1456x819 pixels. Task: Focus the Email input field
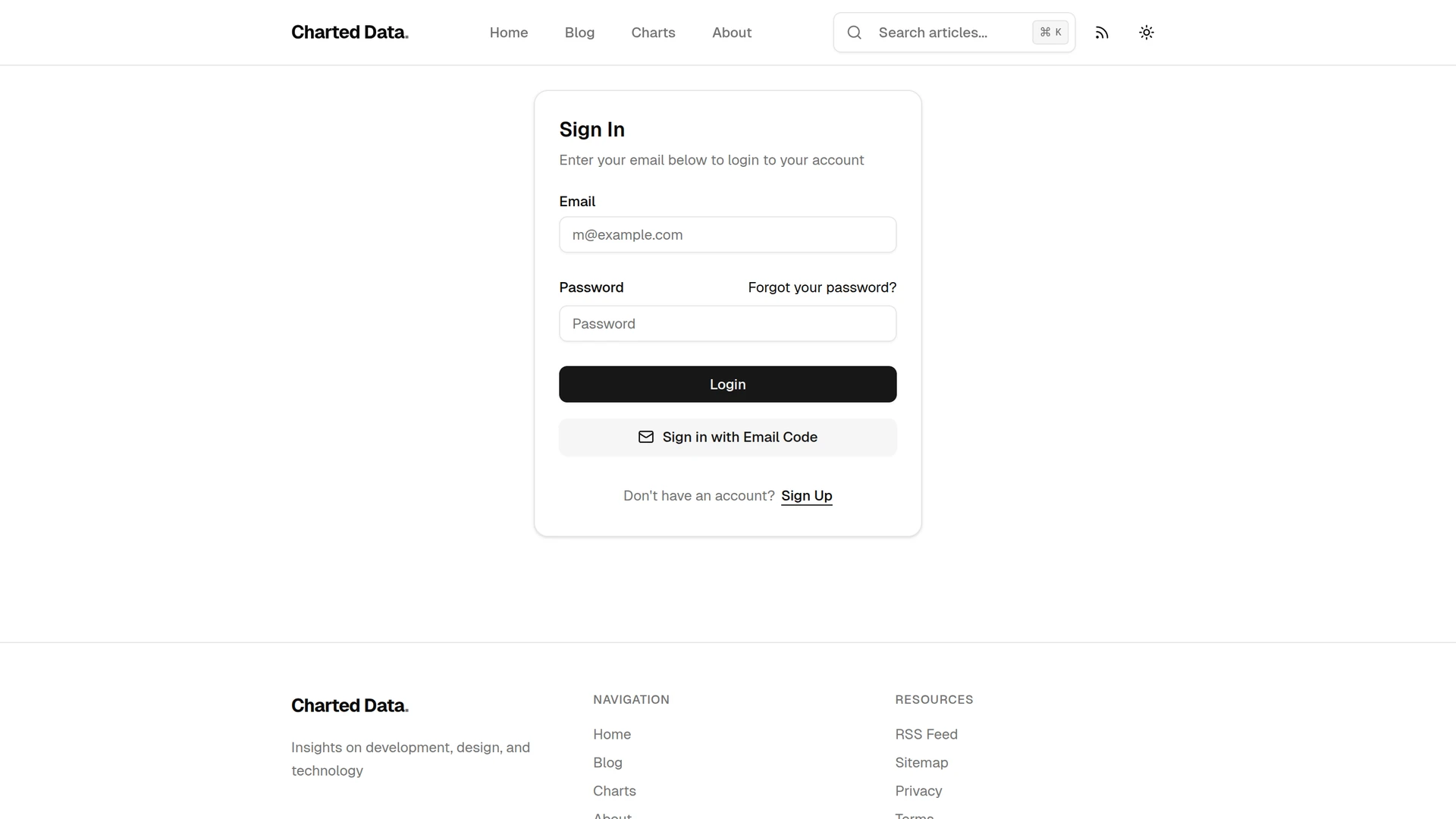click(728, 235)
